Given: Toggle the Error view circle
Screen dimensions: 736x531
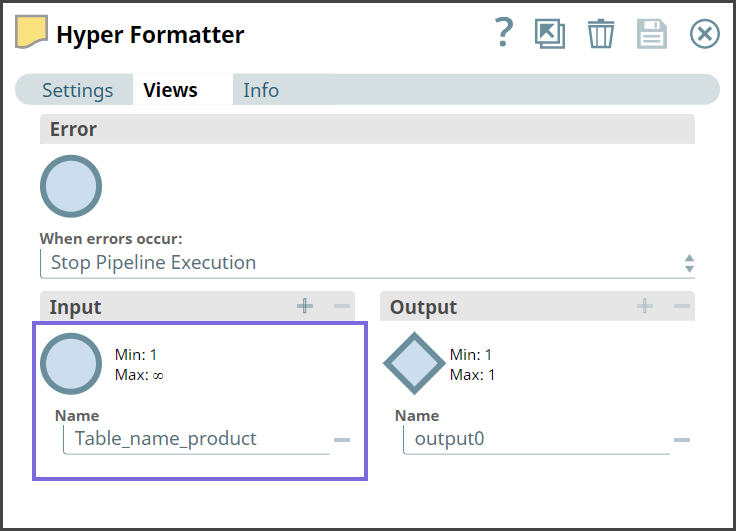Looking at the screenshot, I should tap(71, 186).
